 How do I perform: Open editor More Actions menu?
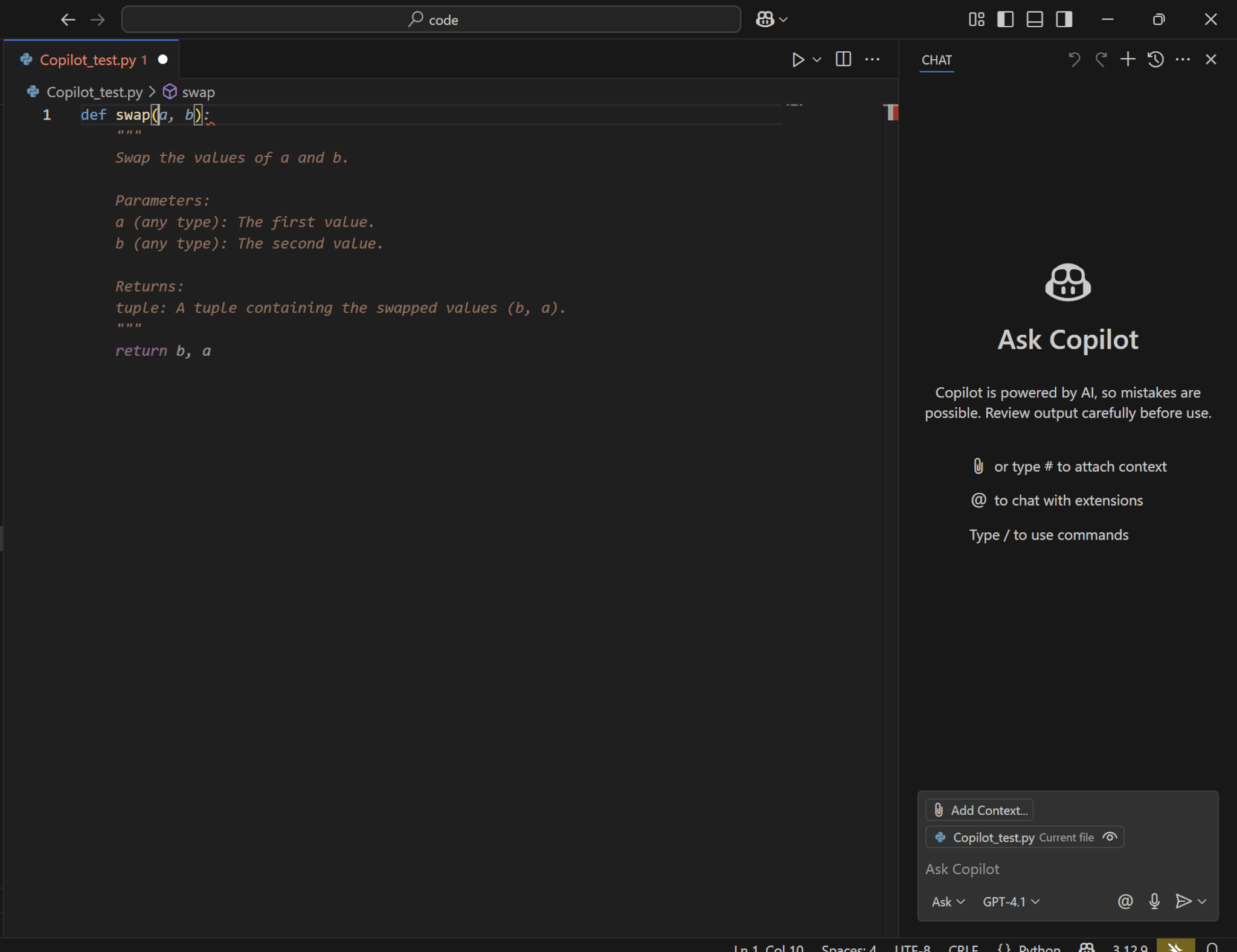872,59
